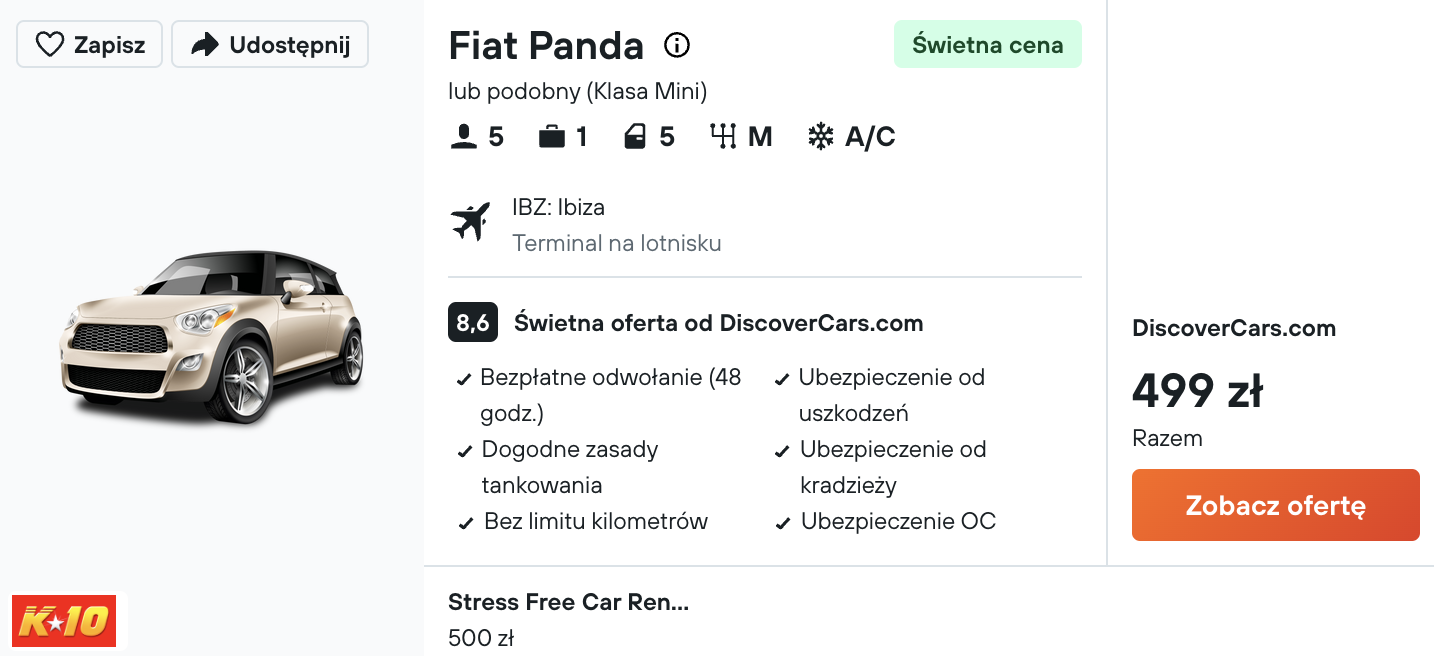1434x656 pixels.
Task: Click the heart icon to save the car
Action: (x=49, y=45)
